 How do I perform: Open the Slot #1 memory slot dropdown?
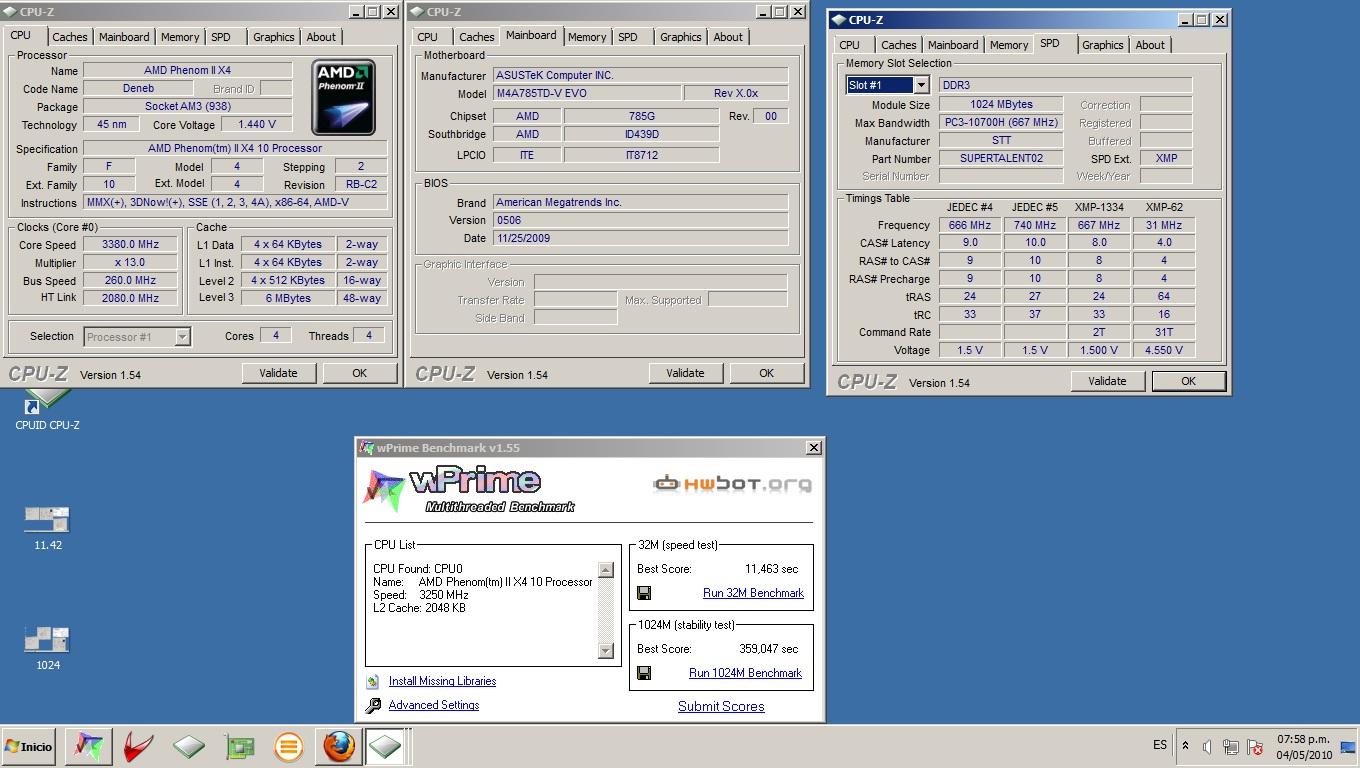coord(888,85)
